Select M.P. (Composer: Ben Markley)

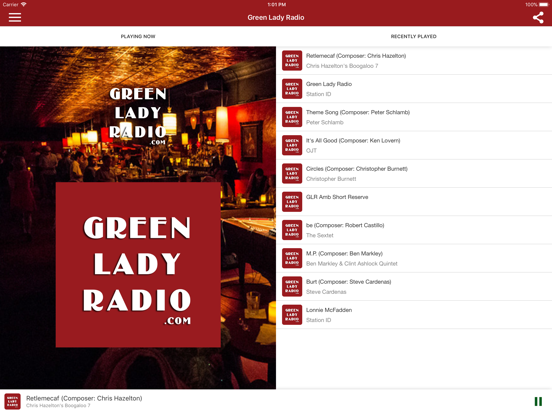pyautogui.click(x=344, y=253)
